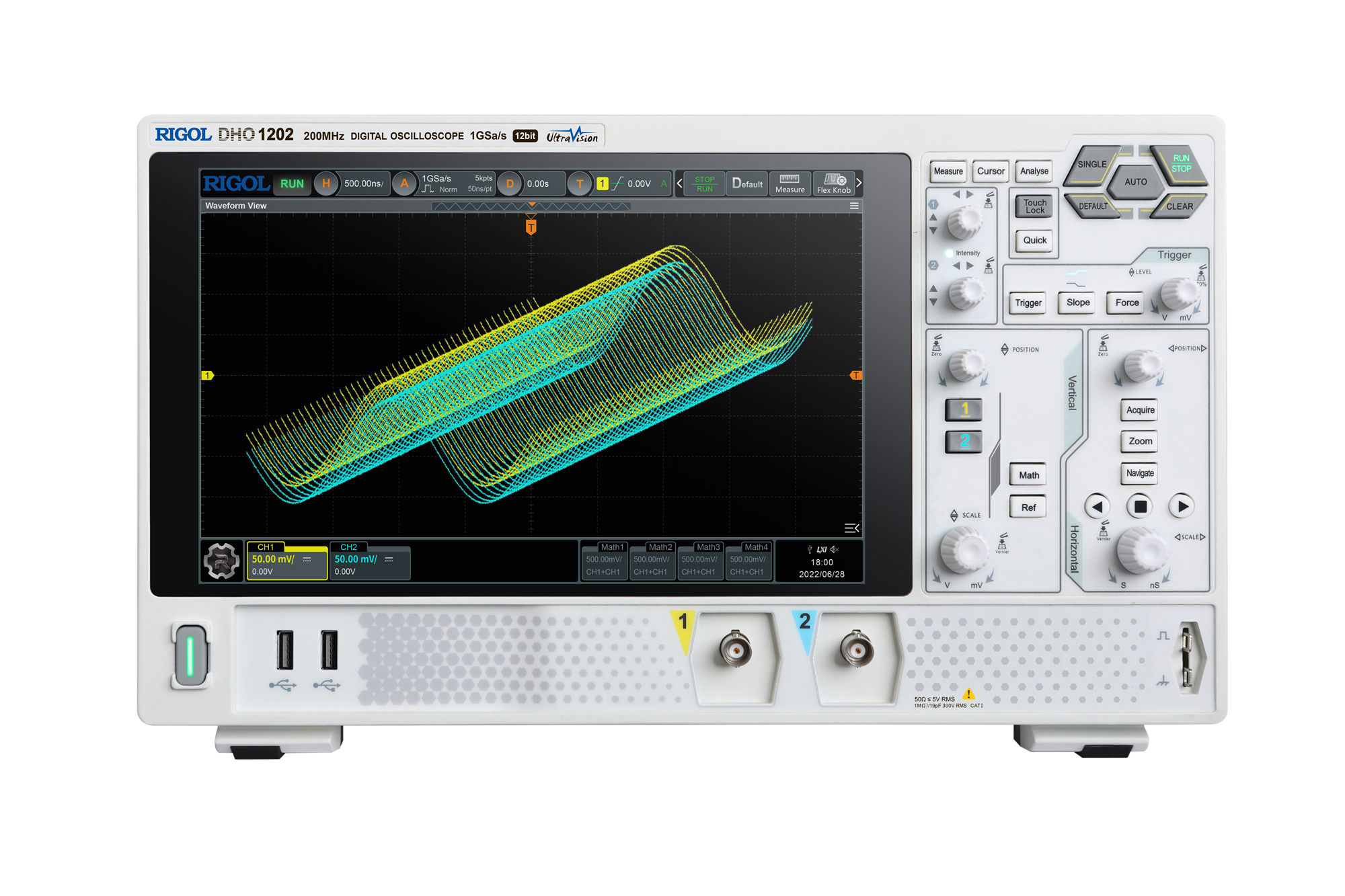The image size is (1345, 896).
Task: Click the Analyse key
Action: tap(1034, 171)
